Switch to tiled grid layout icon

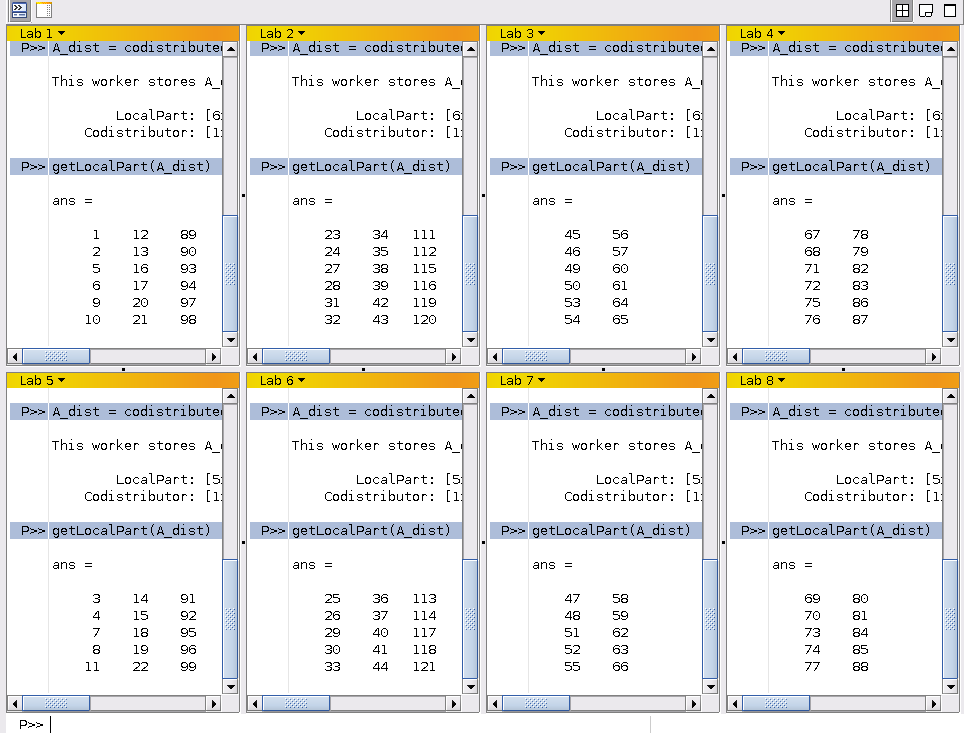[902, 10]
